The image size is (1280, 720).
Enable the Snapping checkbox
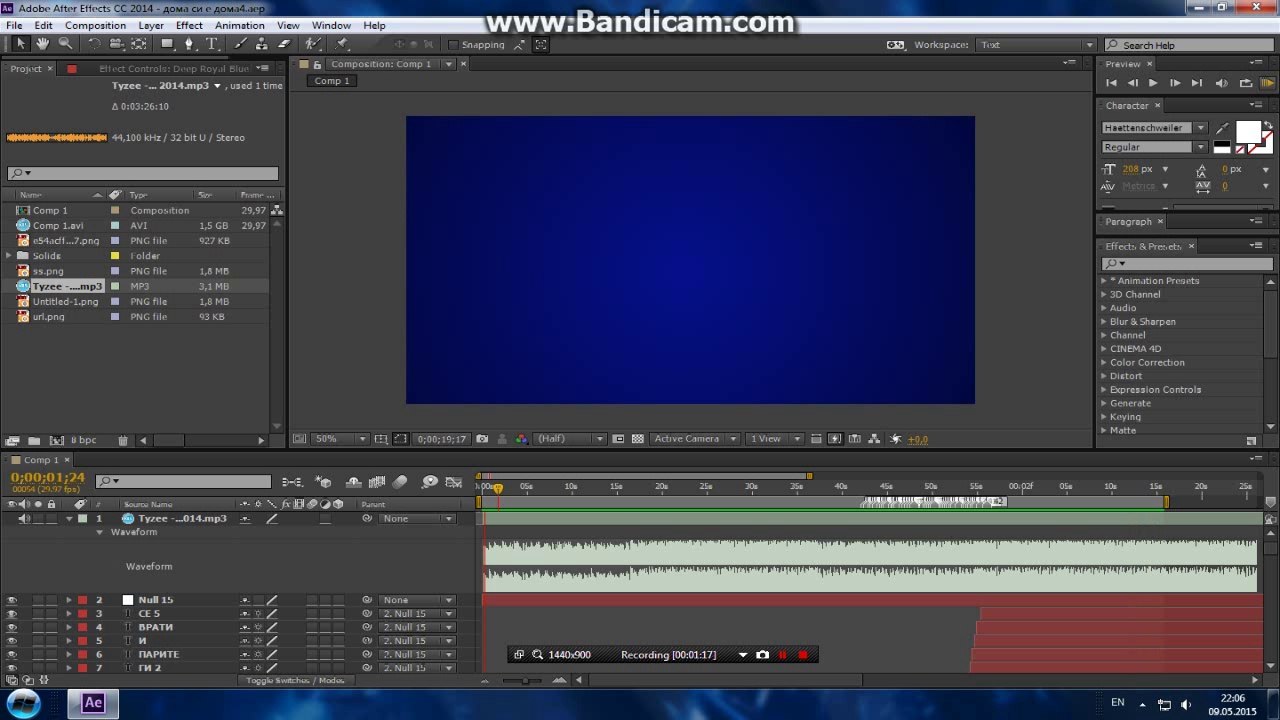pos(453,45)
